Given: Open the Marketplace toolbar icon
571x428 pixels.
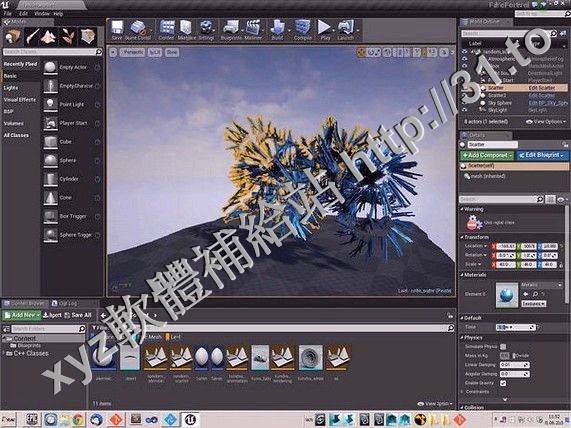Looking at the screenshot, I should click(186, 28).
